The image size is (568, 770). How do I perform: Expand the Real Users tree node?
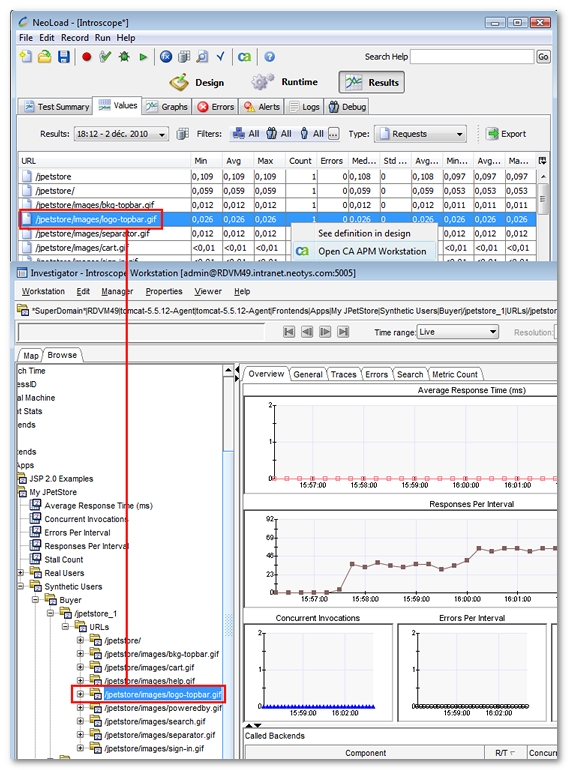21,573
